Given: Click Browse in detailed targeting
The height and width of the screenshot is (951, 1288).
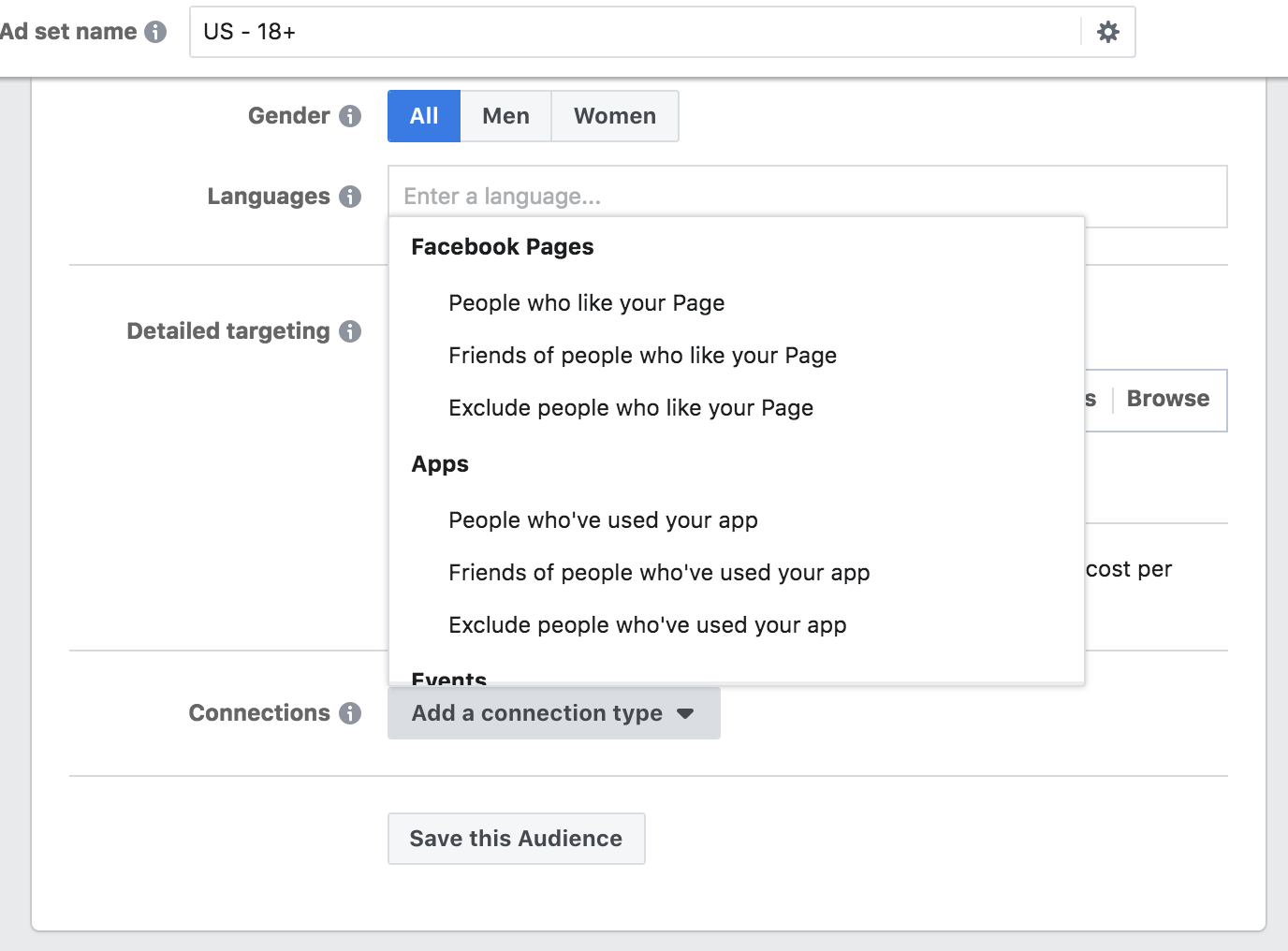Looking at the screenshot, I should point(1168,399).
